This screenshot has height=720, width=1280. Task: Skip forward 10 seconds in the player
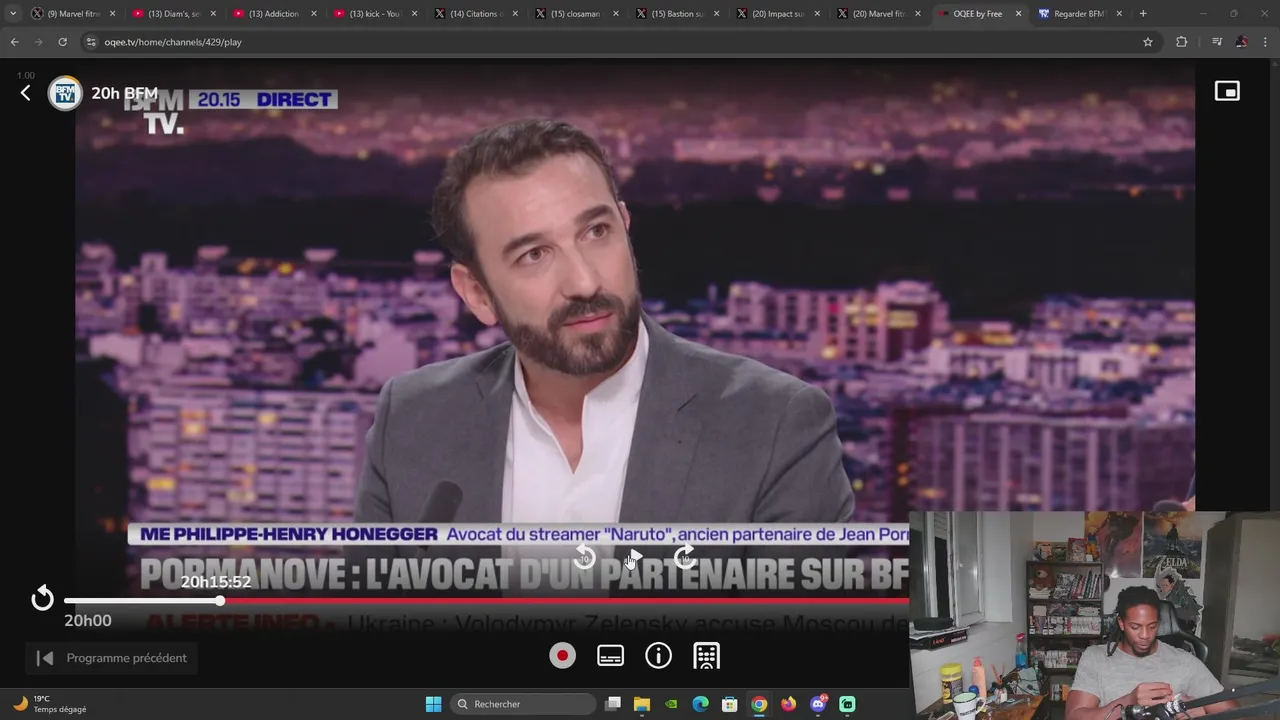685,558
